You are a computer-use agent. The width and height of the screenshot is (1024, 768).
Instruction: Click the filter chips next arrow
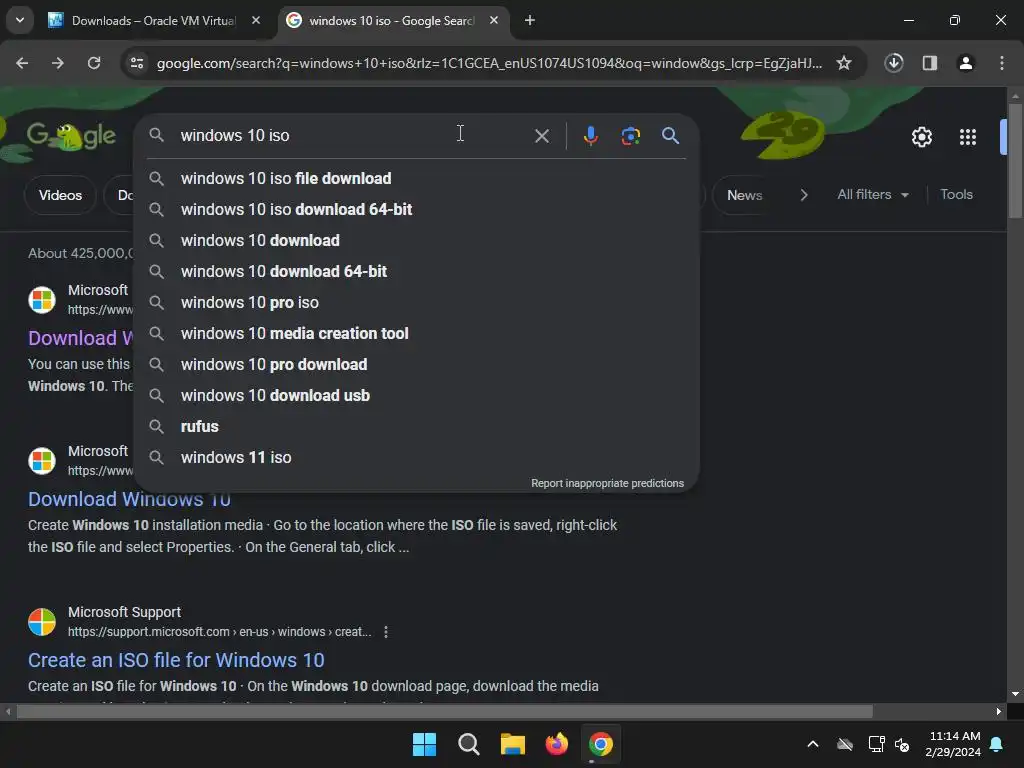coord(804,195)
